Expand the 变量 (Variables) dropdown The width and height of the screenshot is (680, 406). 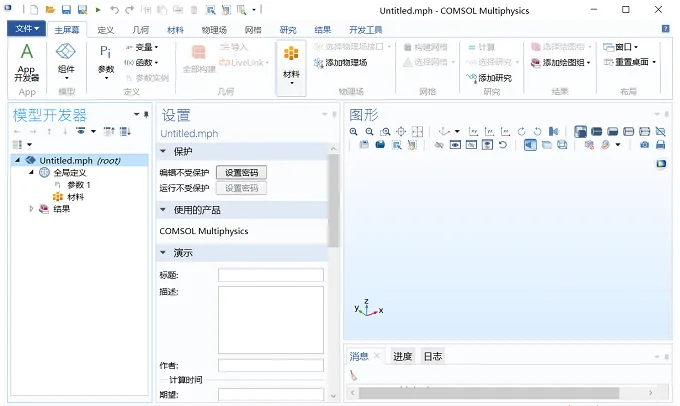click(141, 47)
